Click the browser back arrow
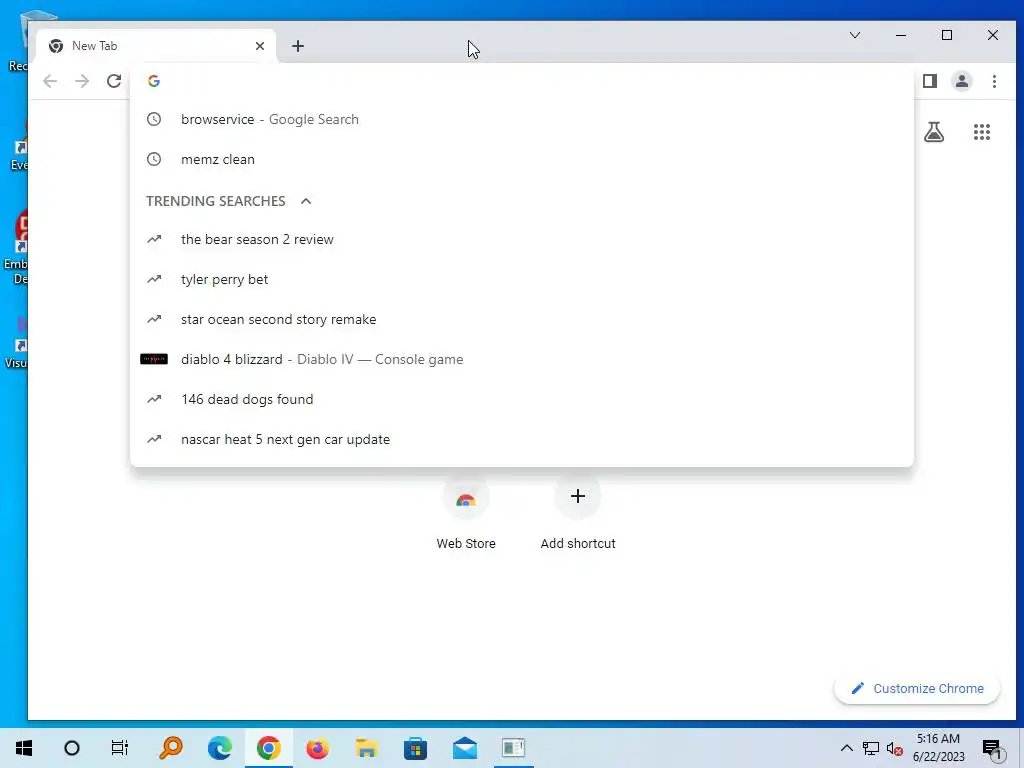1024x768 pixels. [x=50, y=81]
